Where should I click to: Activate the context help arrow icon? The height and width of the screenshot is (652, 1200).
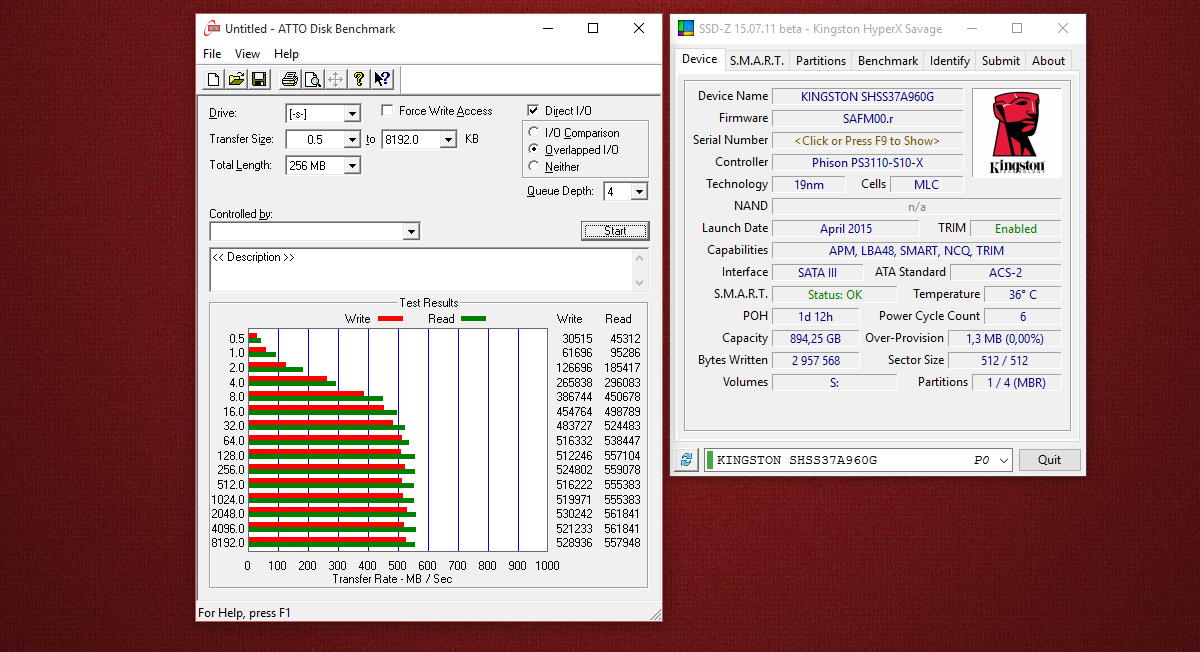tap(382, 79)
